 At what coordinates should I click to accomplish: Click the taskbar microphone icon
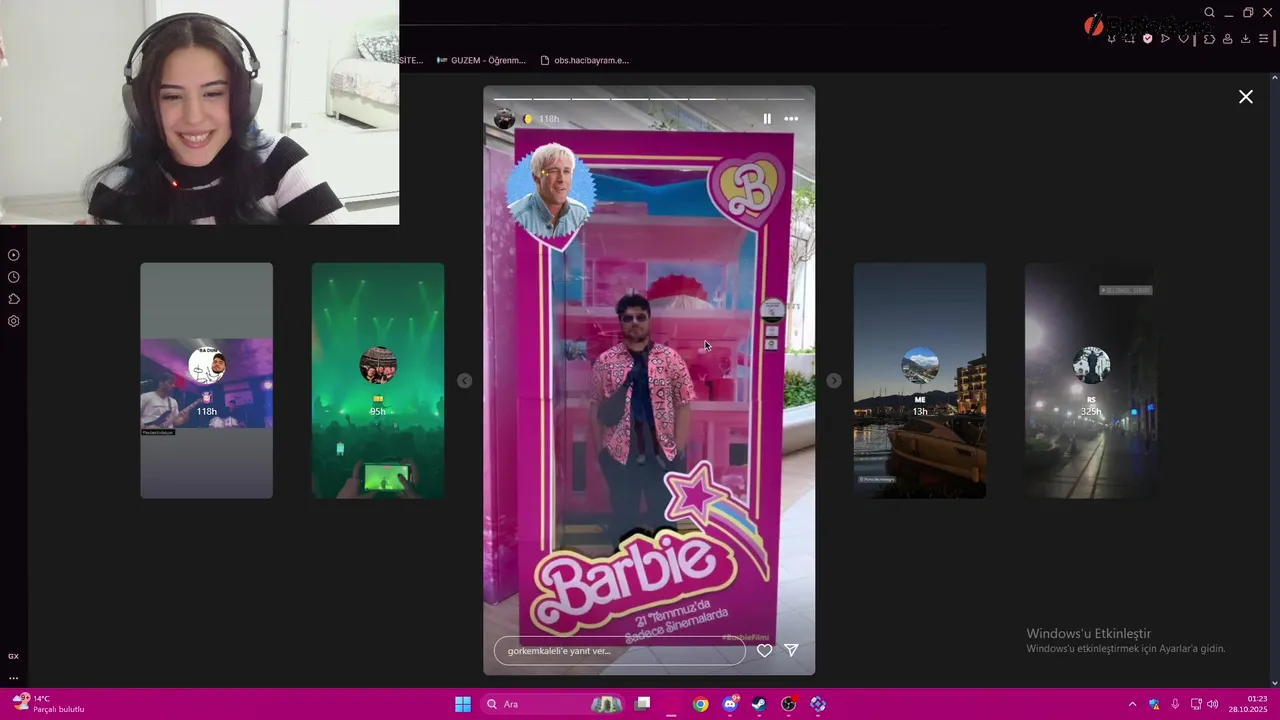(1175, 704)
